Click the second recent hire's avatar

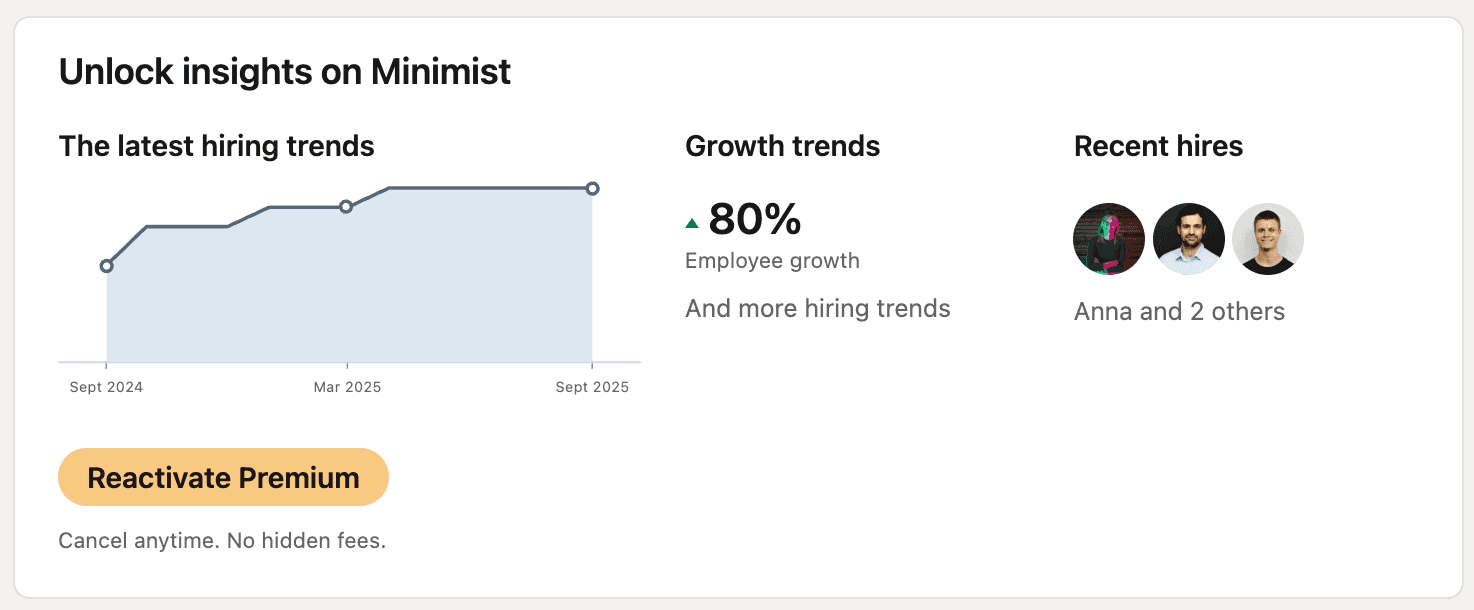1188,238
